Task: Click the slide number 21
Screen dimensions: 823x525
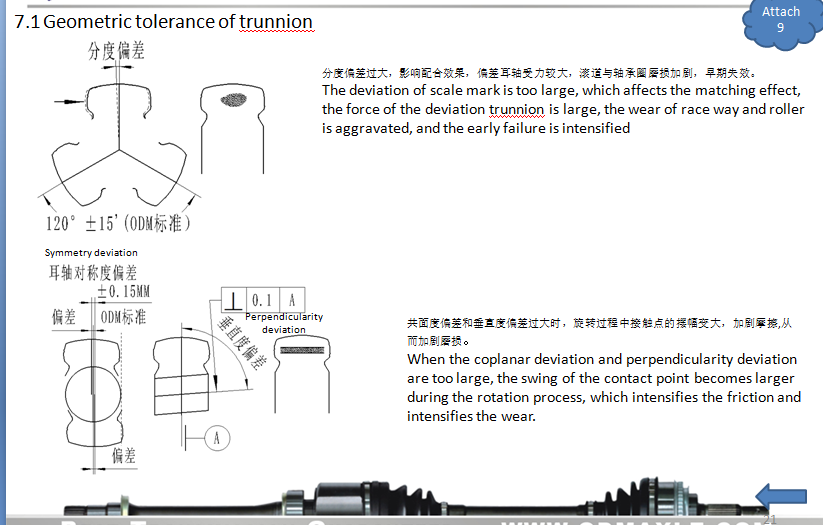Action: pos(769,519)
